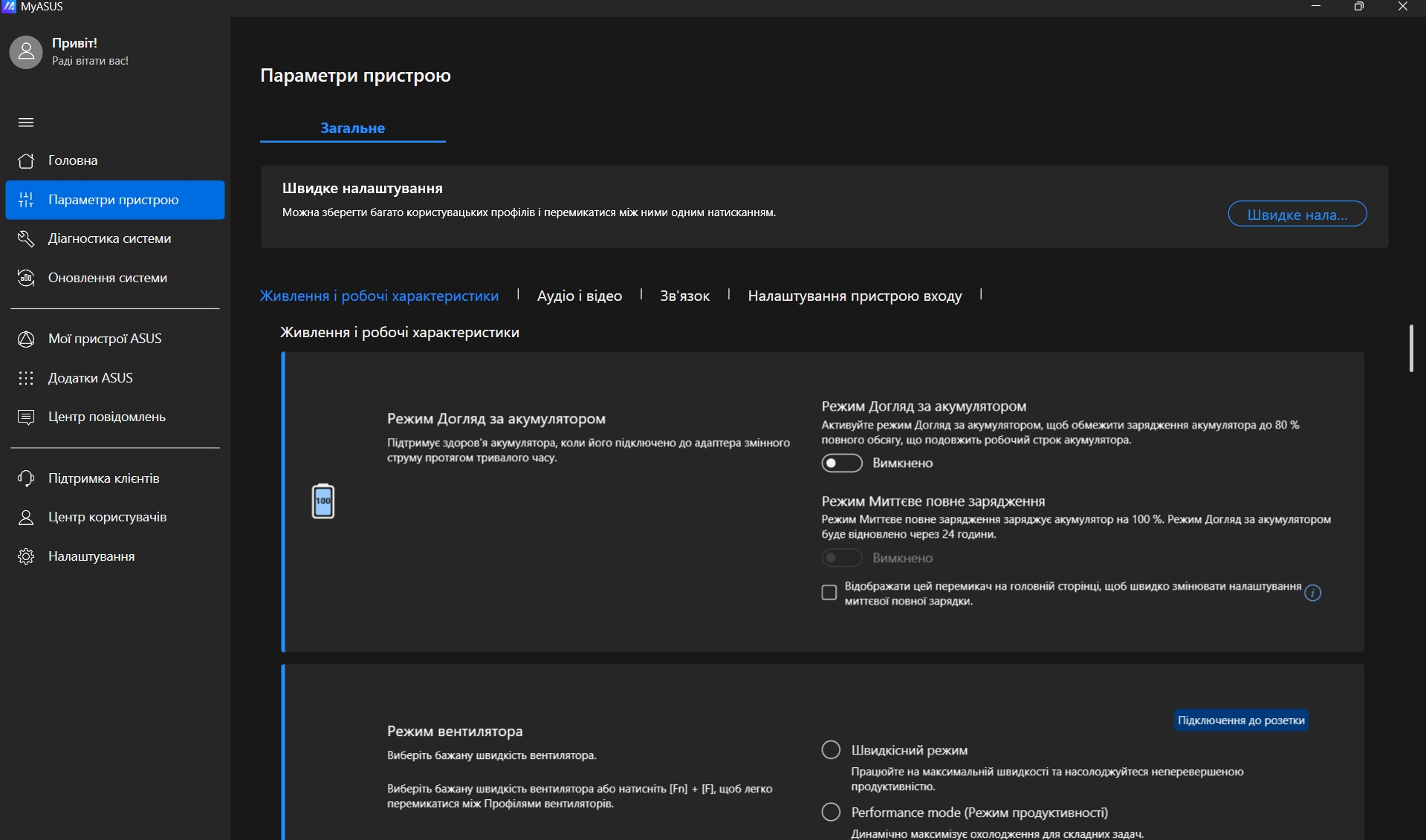The height and width of the screenshot is (840, 1426).
Task: Click the user profile avatar
Action: pyautogui.click(x=26, y=52)
